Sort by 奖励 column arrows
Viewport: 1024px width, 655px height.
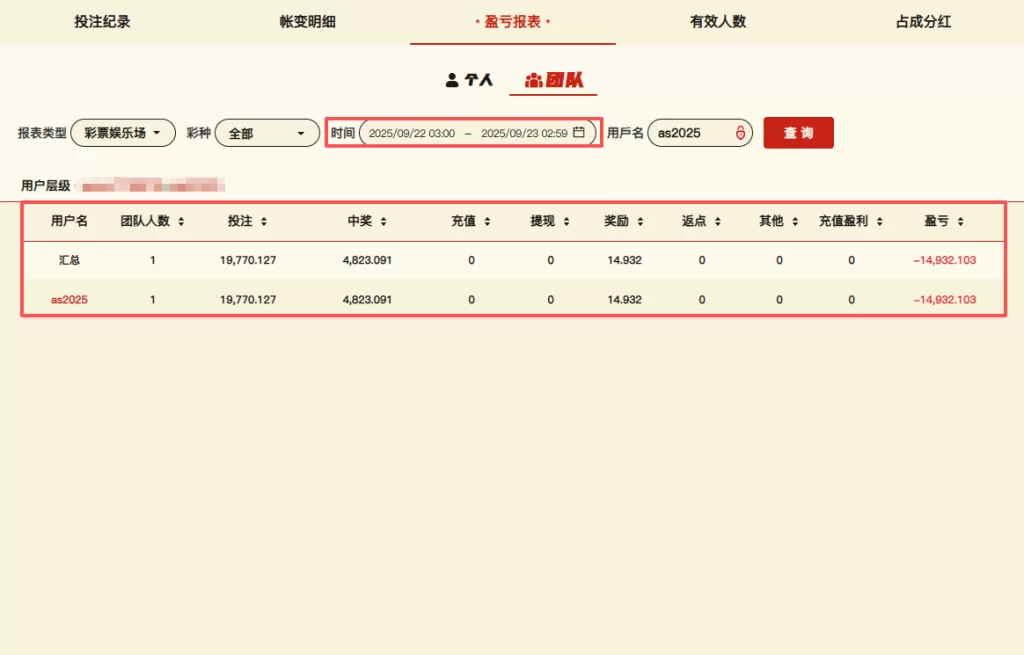(x=639, y=221)
